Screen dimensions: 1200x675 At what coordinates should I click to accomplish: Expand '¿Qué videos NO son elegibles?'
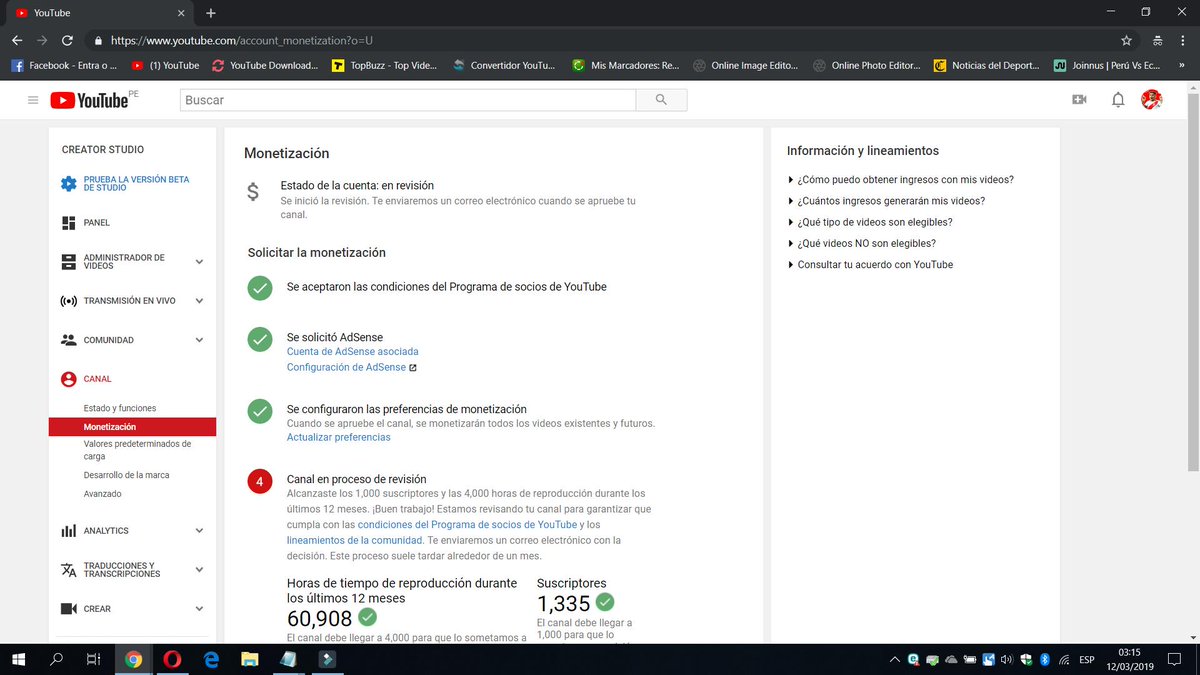point(862,243)
